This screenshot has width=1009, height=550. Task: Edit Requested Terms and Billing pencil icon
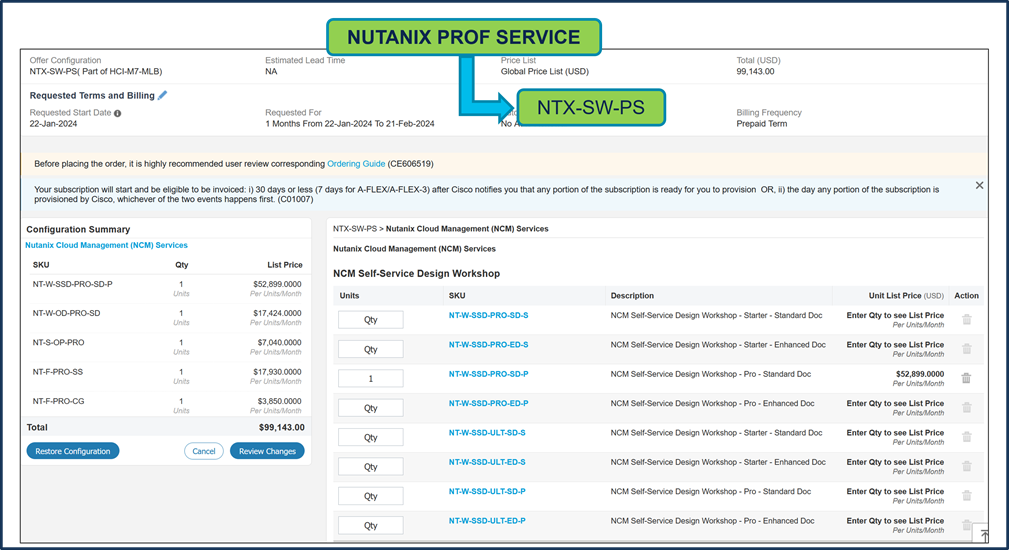coord(163,95)
